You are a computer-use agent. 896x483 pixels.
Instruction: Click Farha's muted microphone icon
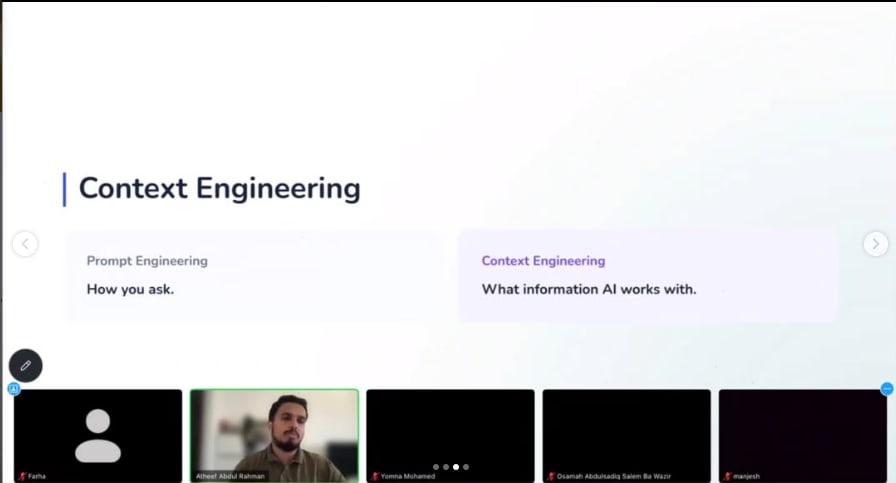click(23, 476)
